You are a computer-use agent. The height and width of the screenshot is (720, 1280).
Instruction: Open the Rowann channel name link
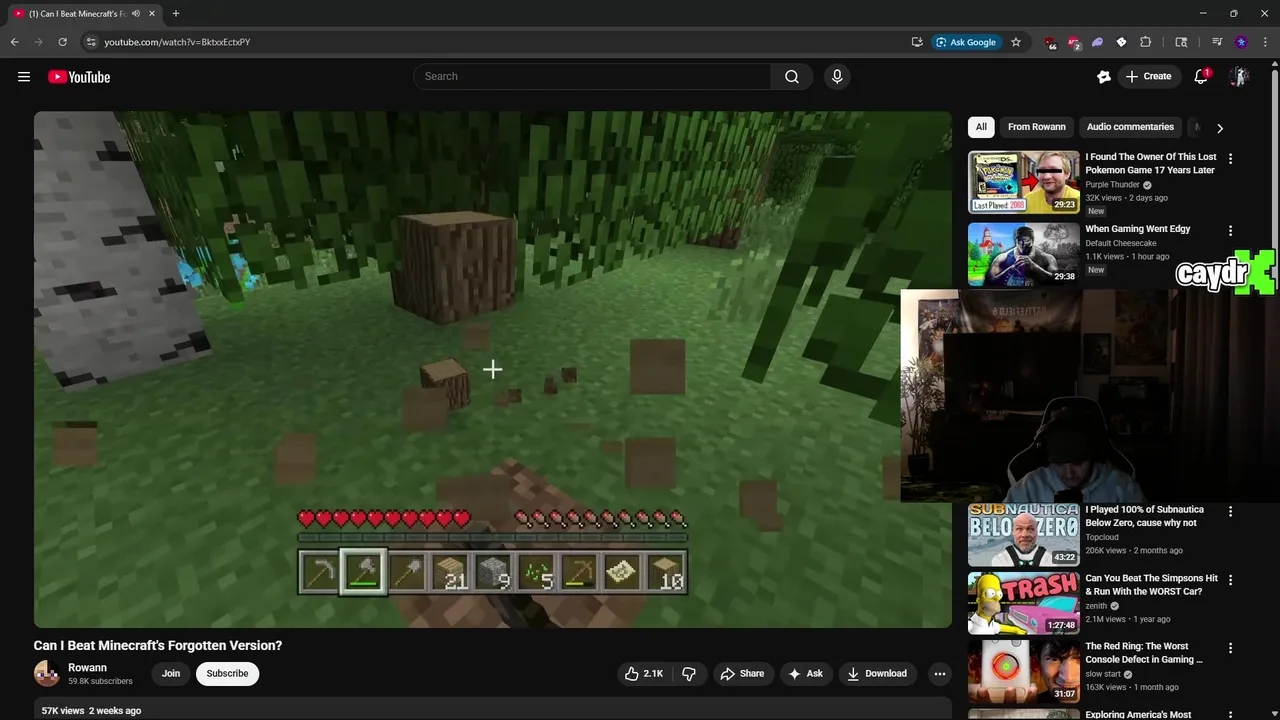pyautogui.click(x=87, y=667)
